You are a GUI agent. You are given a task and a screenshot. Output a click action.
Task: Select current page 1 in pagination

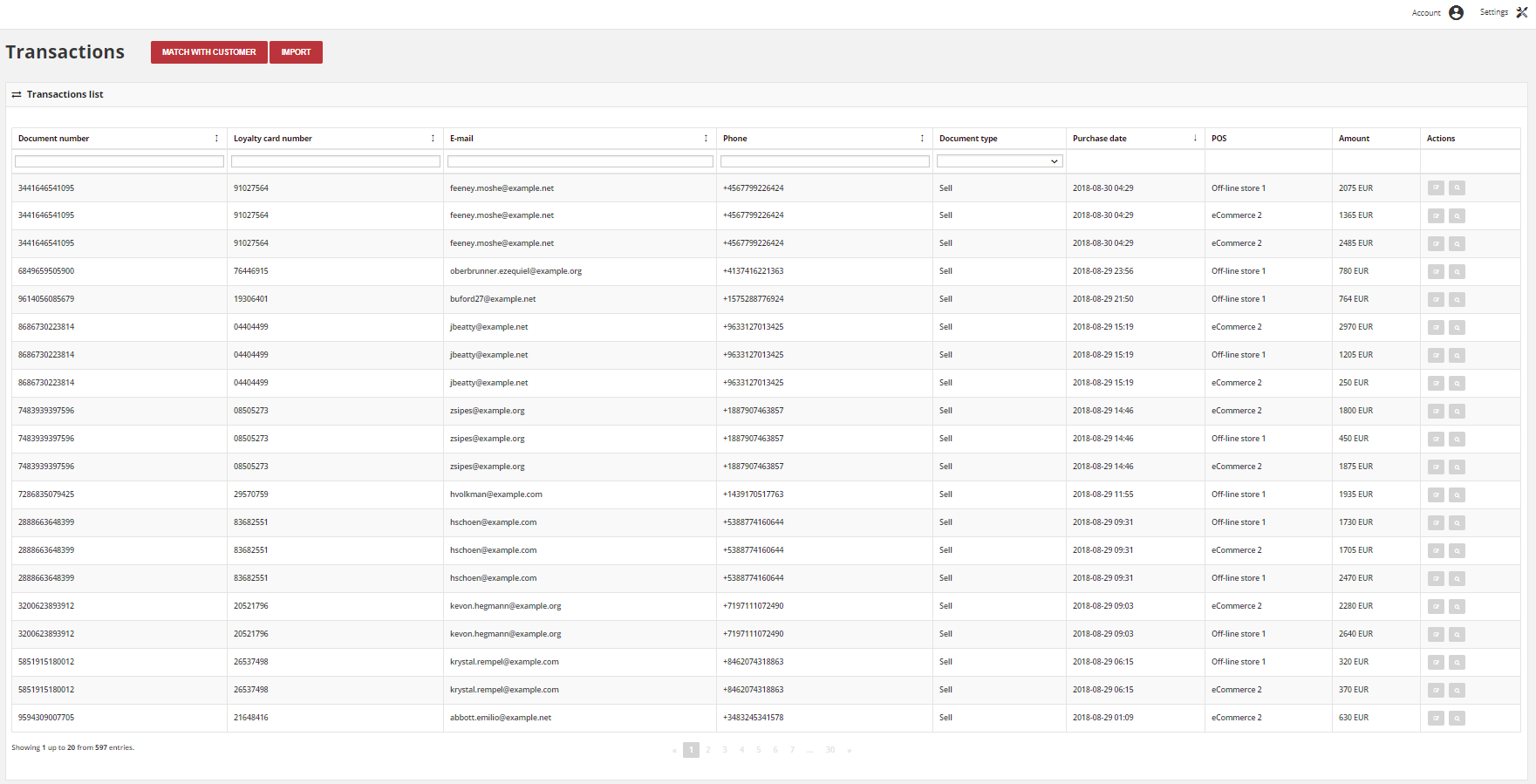pyautogui.click(x=691, y=750)
